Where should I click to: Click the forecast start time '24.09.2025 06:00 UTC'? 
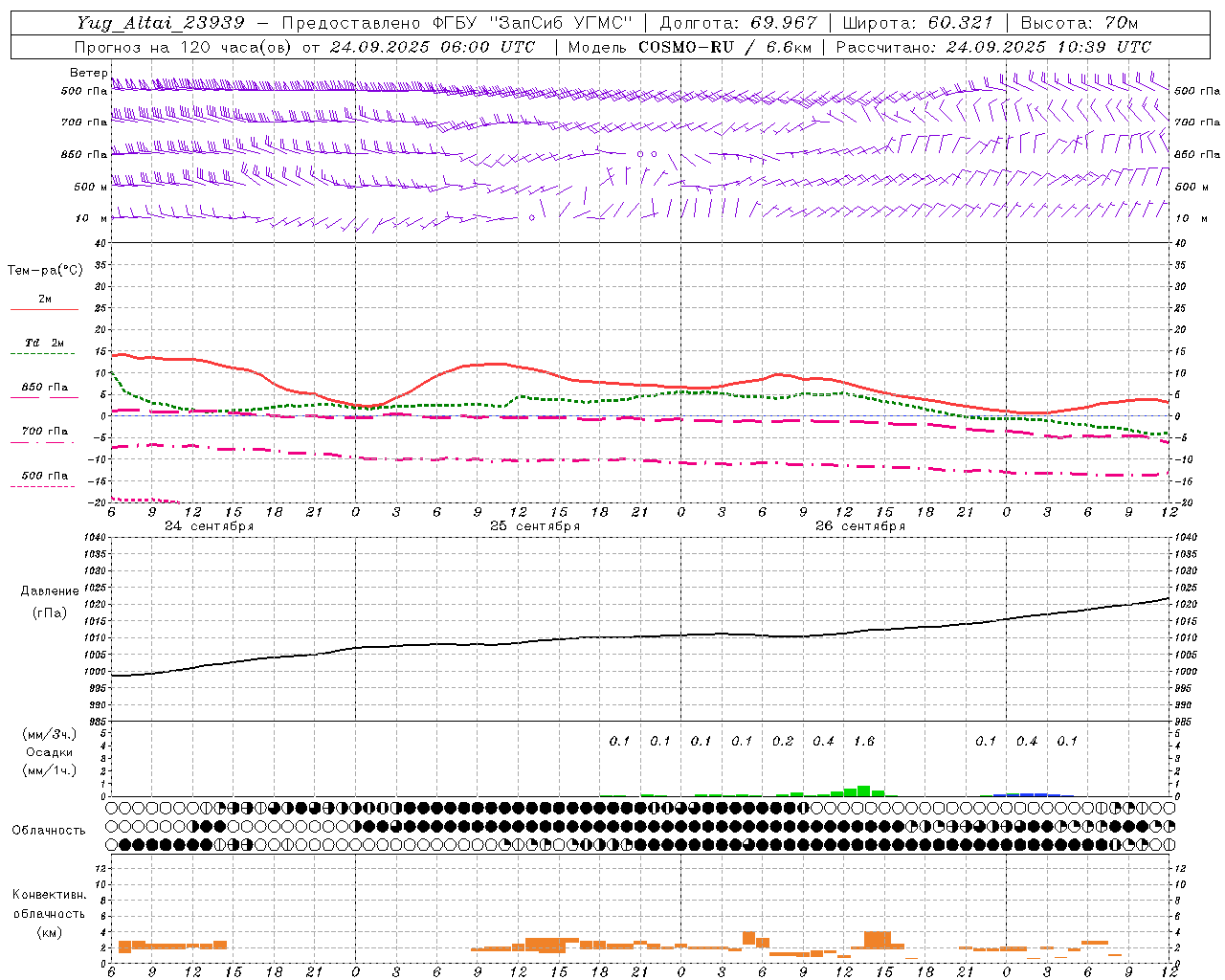(433, 47)
